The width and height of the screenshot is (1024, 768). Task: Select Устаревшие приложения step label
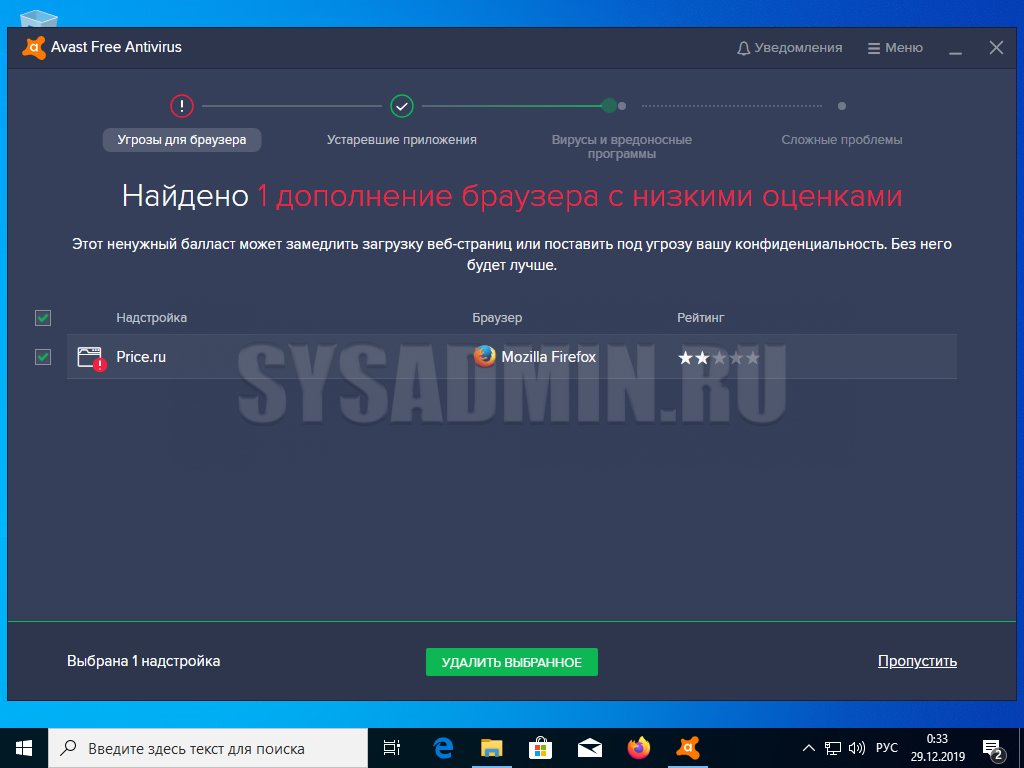pos(401,140)
